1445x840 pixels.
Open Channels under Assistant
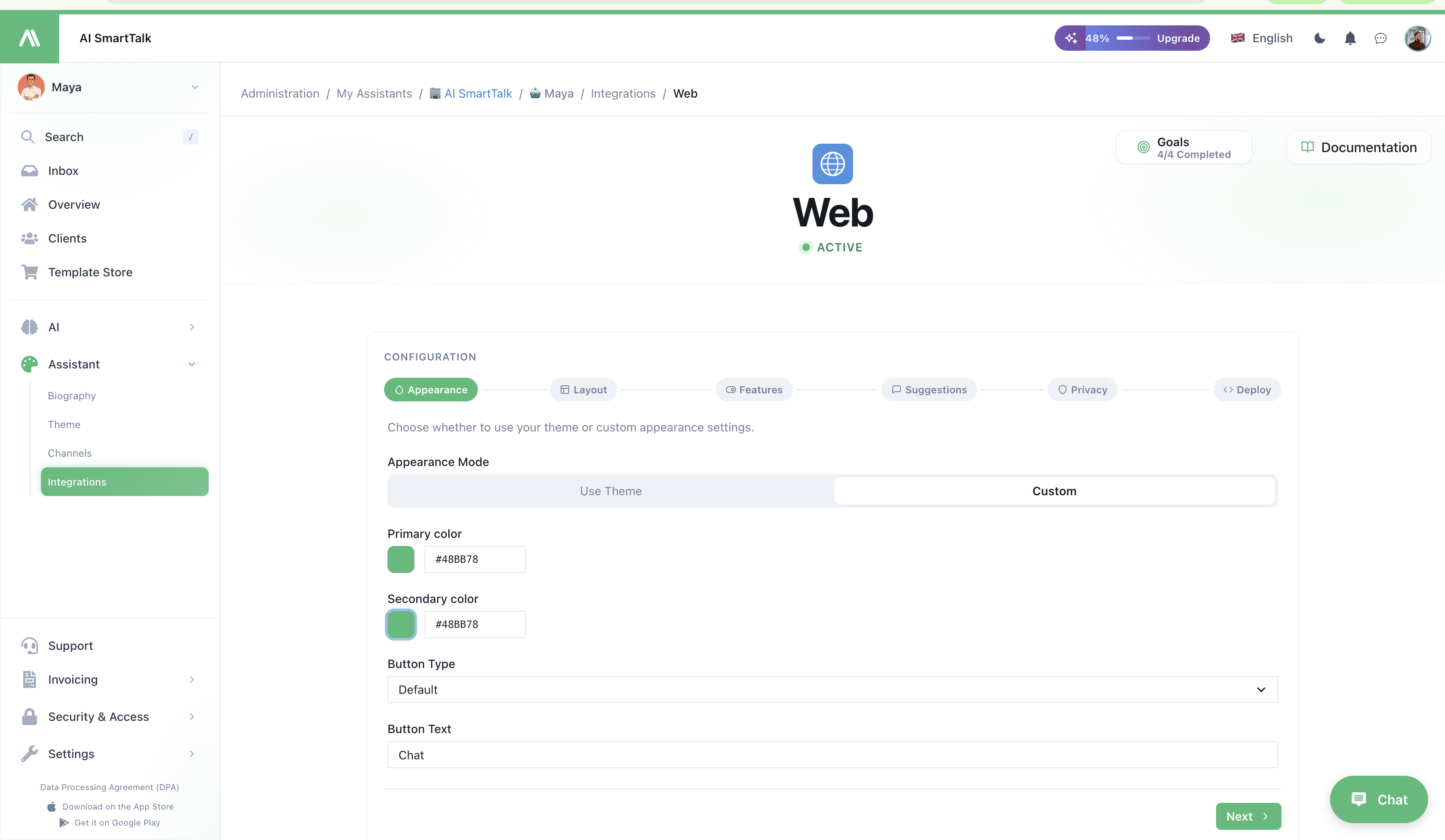pos(70,453)
